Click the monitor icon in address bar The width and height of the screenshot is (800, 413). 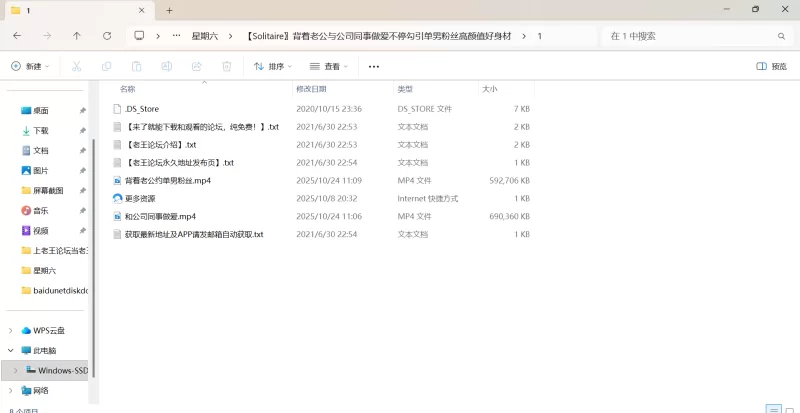(139, 36)
